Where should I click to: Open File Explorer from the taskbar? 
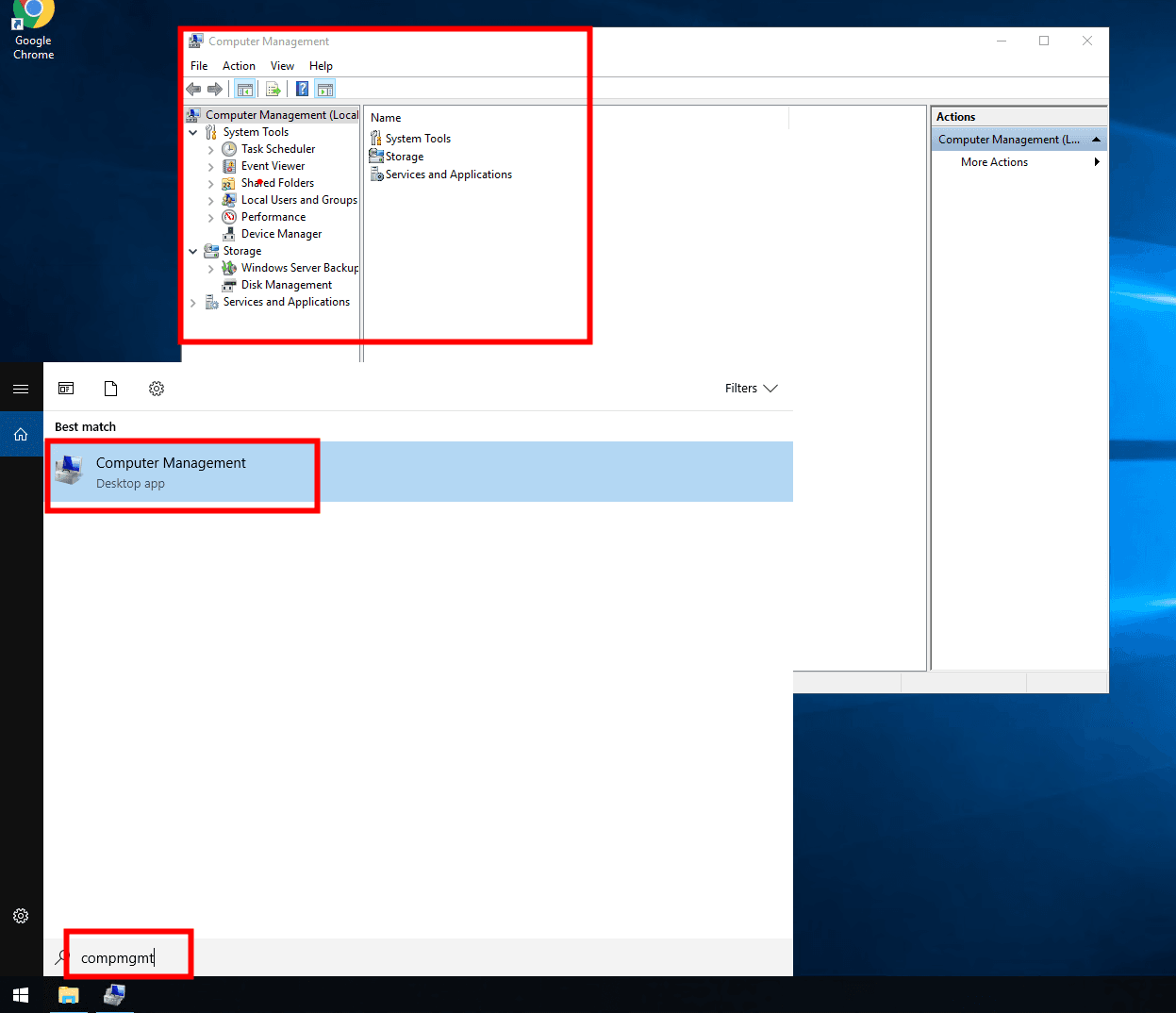pyautogui.click(x=69, y=995)
